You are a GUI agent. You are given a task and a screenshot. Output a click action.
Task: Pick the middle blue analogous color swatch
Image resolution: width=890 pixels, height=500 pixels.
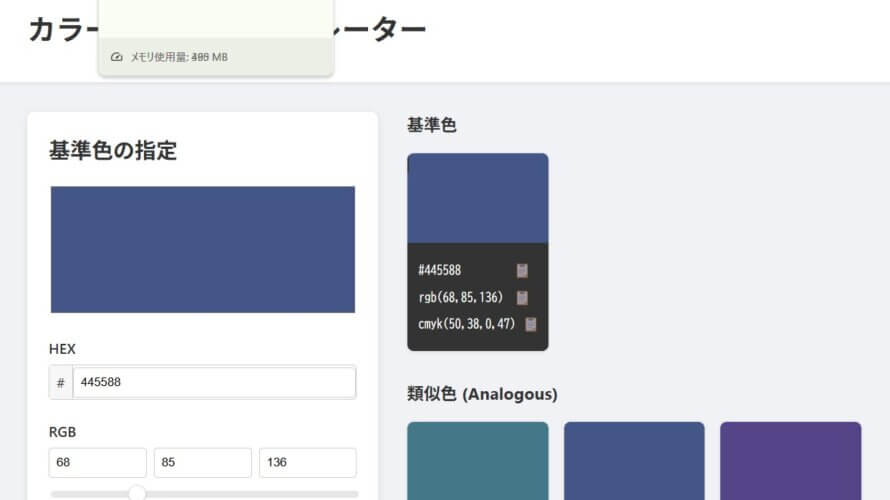(634, 460)
